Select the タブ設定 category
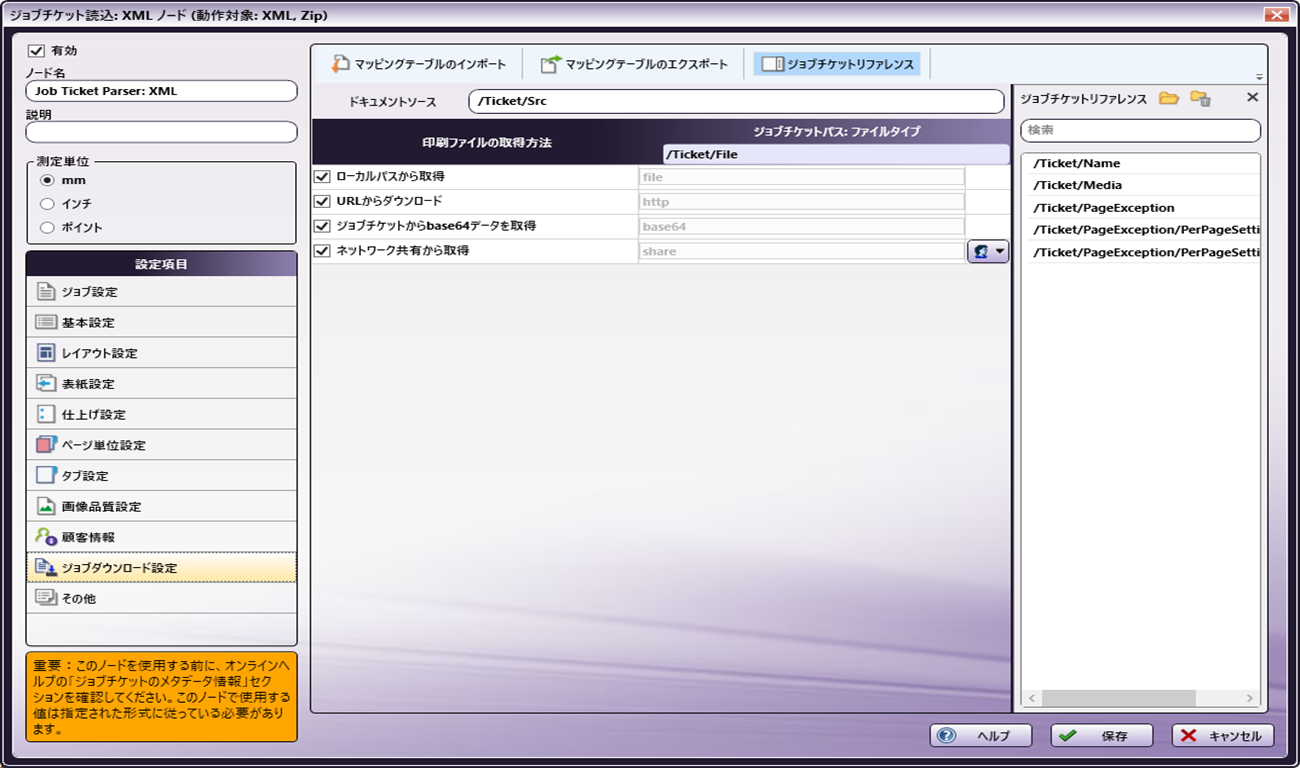 pyautogui.click(x=162, y=476)
